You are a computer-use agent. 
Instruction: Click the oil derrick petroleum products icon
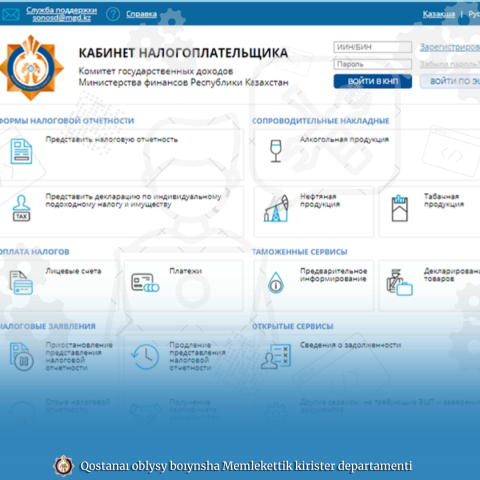click(276, 208)
